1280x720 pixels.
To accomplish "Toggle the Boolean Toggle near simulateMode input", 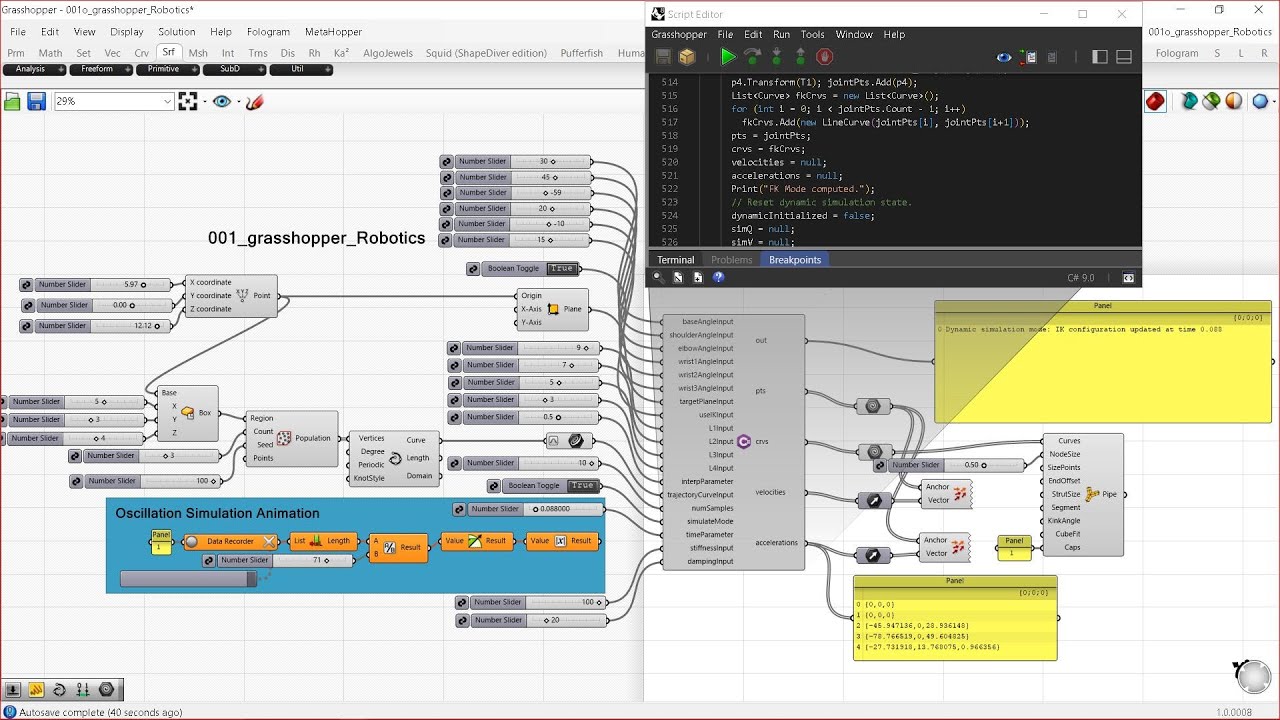I will pyautogui.click(x=582, y=486).
